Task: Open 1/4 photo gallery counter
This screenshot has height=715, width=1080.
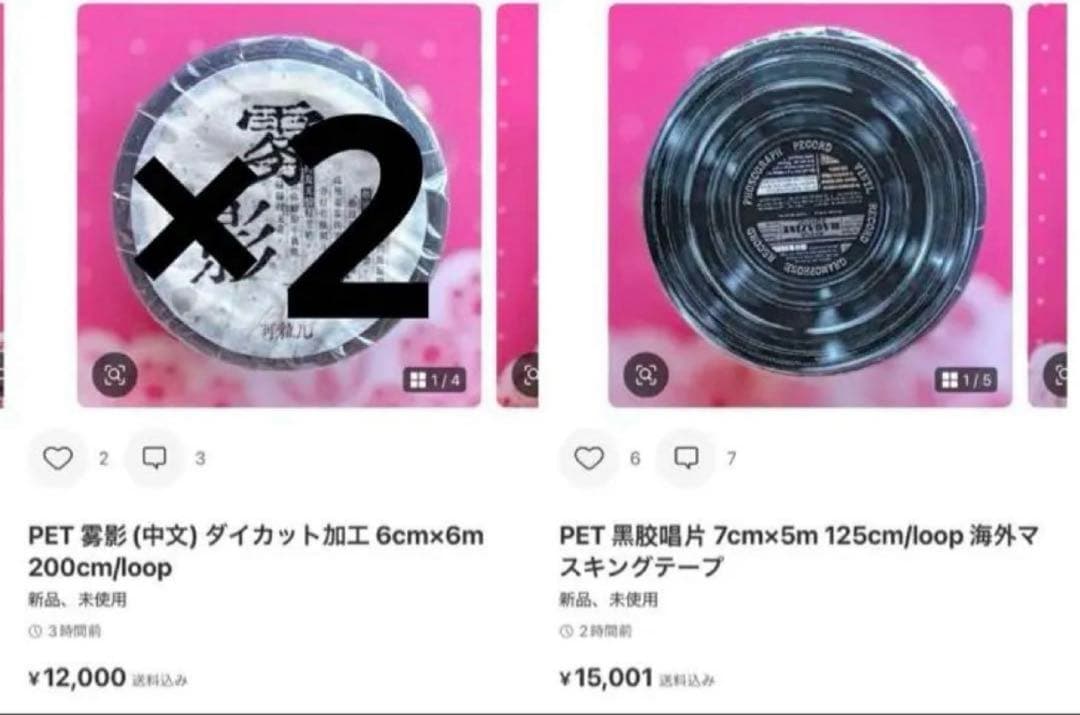Action: coord(434,380)
